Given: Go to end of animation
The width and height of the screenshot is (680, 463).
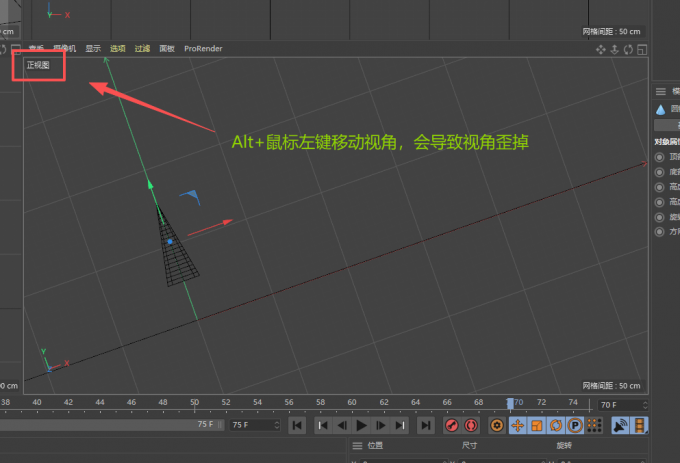Looking at the screenshot, I should coord(426,425).
